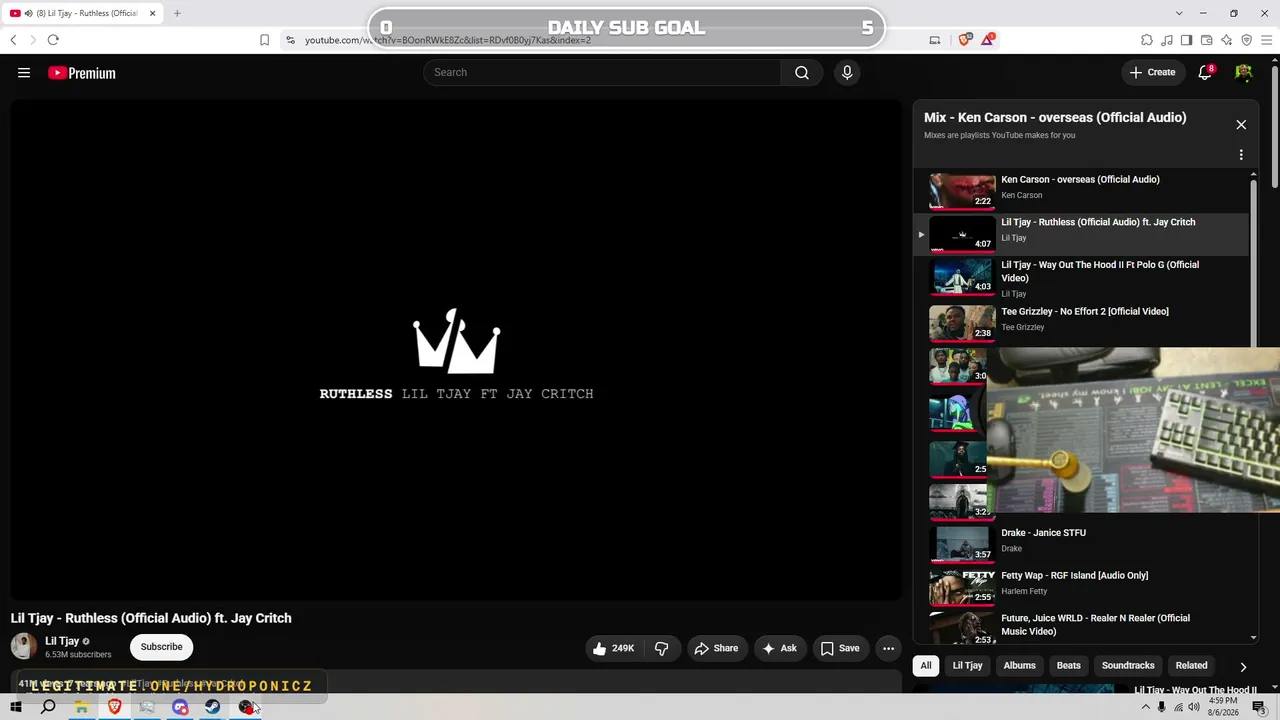1280x720 pixels.
Task: Share this video
Action: click(716, 648)
